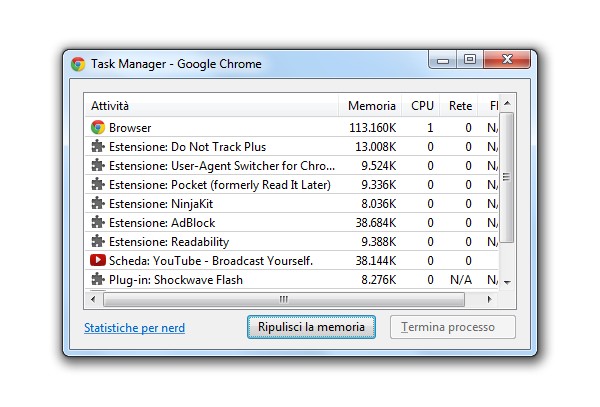Image resolution: width=600 pixels, height=407 pixels.
Task: Click the 13.008K memory value
Action: click(376, 147)
